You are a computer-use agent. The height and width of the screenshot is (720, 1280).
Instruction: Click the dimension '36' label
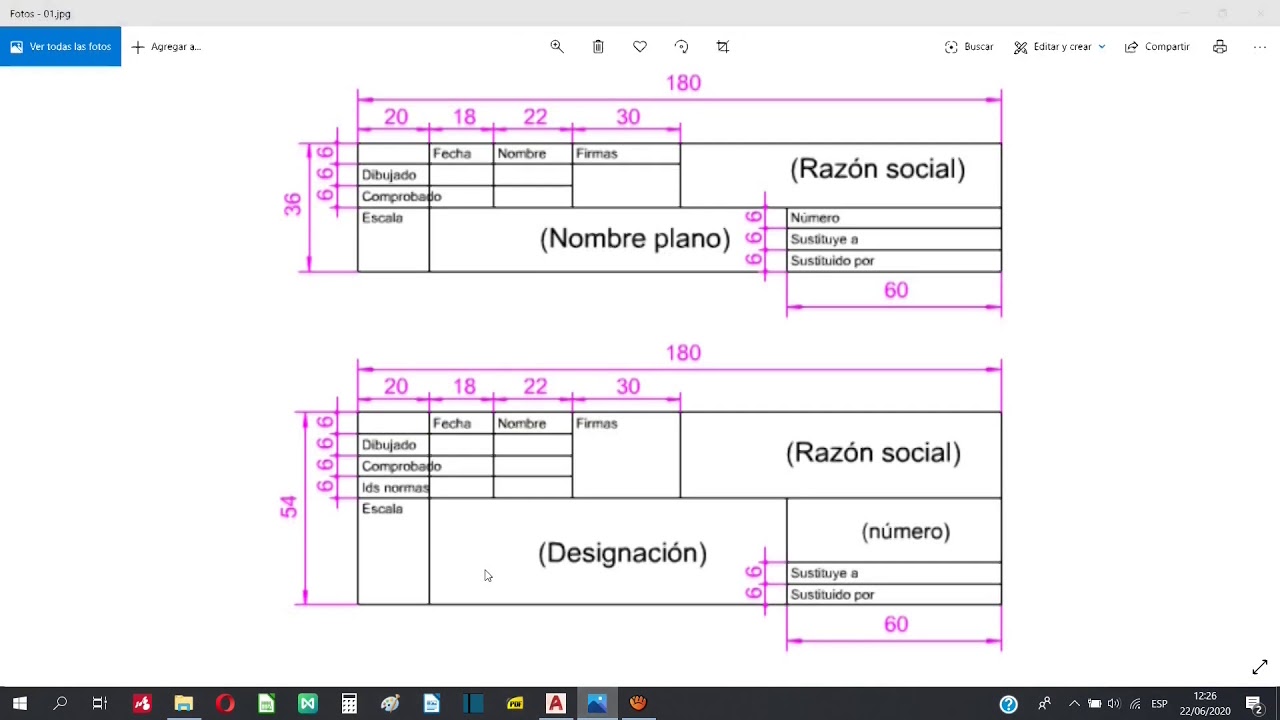point(292,204)
